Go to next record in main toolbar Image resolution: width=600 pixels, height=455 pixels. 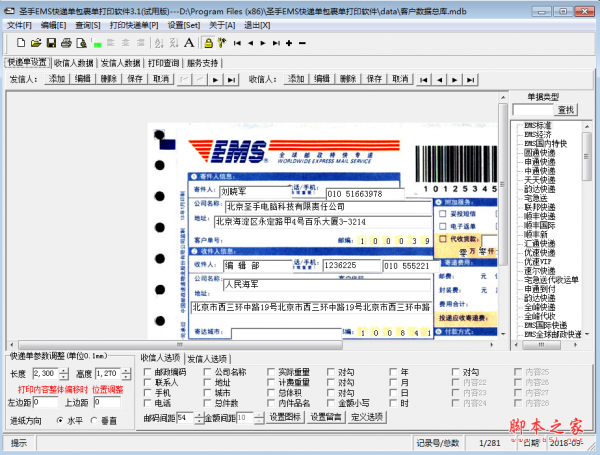(x=263, y=43)
